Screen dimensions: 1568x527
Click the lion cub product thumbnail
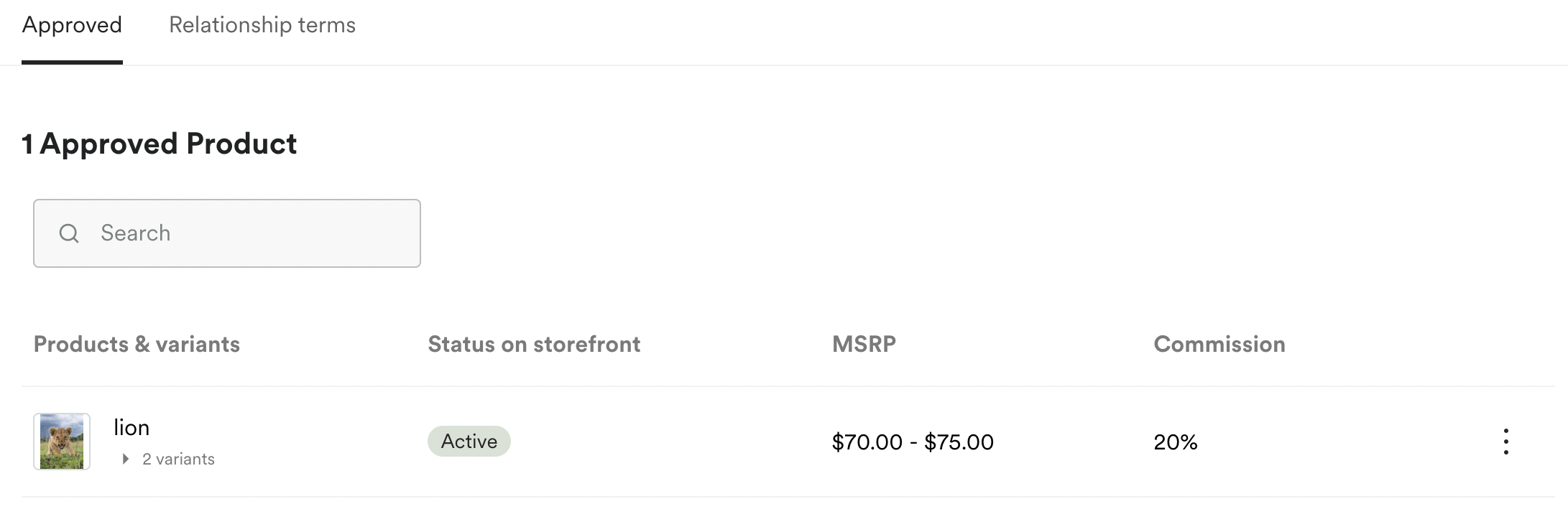click(x=62, y=442)
